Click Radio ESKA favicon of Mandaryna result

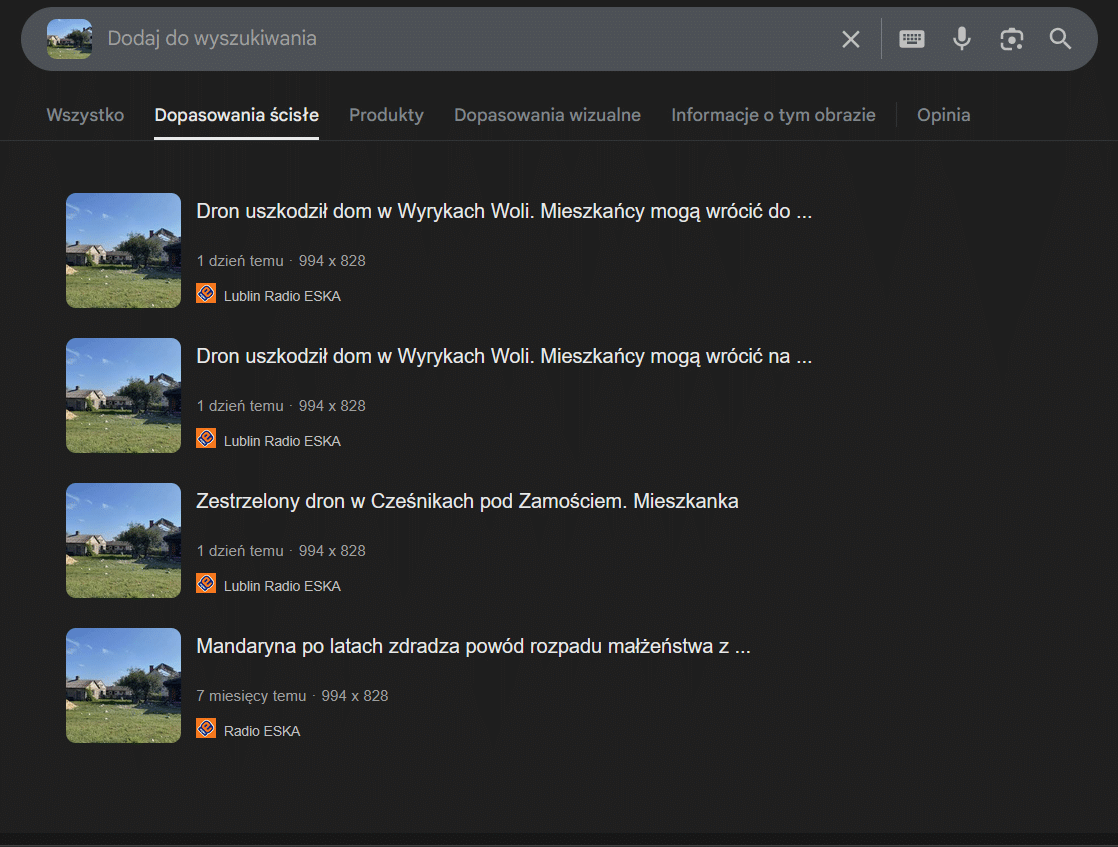(206, 729)
